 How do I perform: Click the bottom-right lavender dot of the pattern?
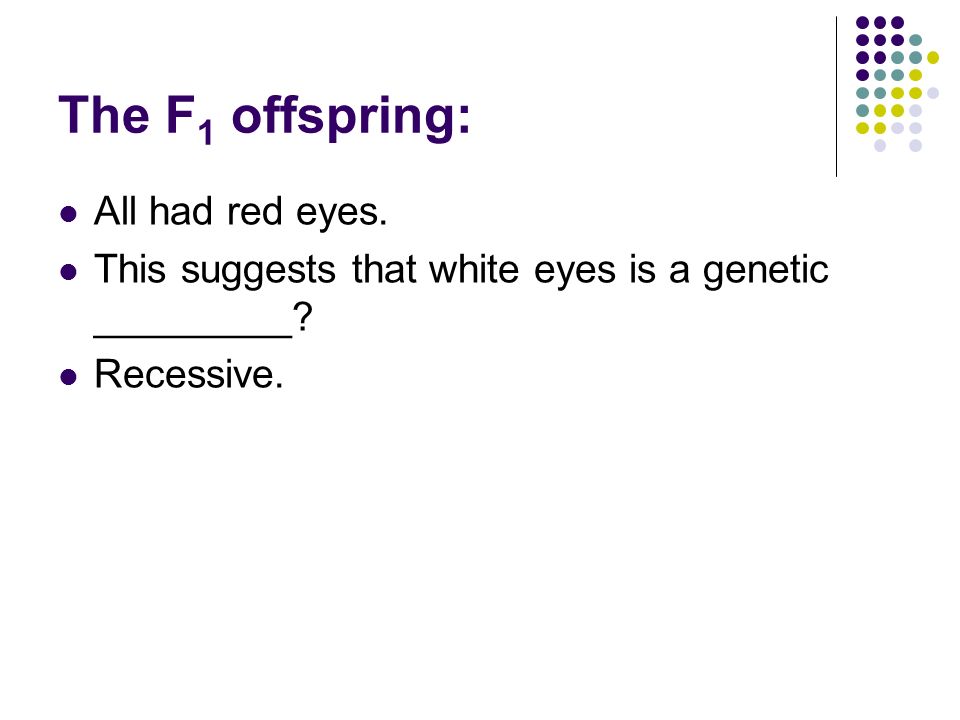[x=915, y=146]
